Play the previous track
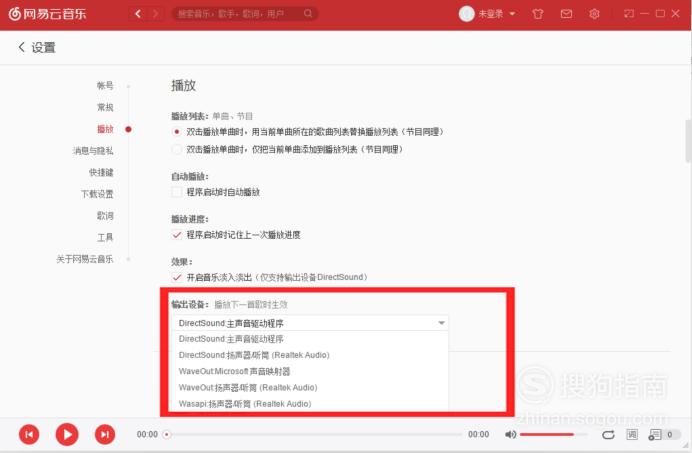 coord(29,434)
